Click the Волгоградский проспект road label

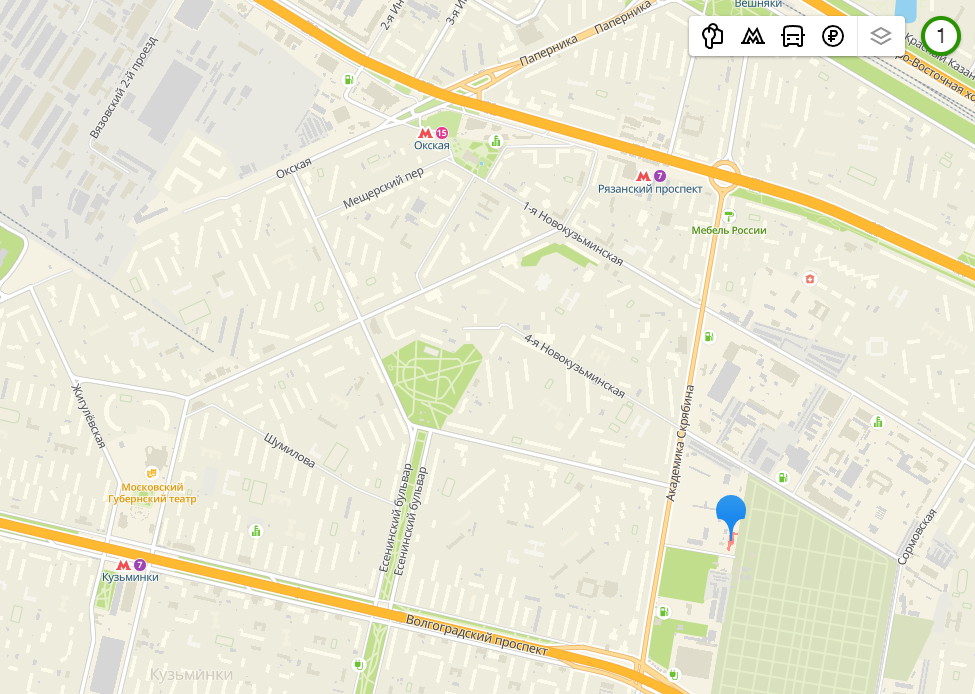pos(477,635)
